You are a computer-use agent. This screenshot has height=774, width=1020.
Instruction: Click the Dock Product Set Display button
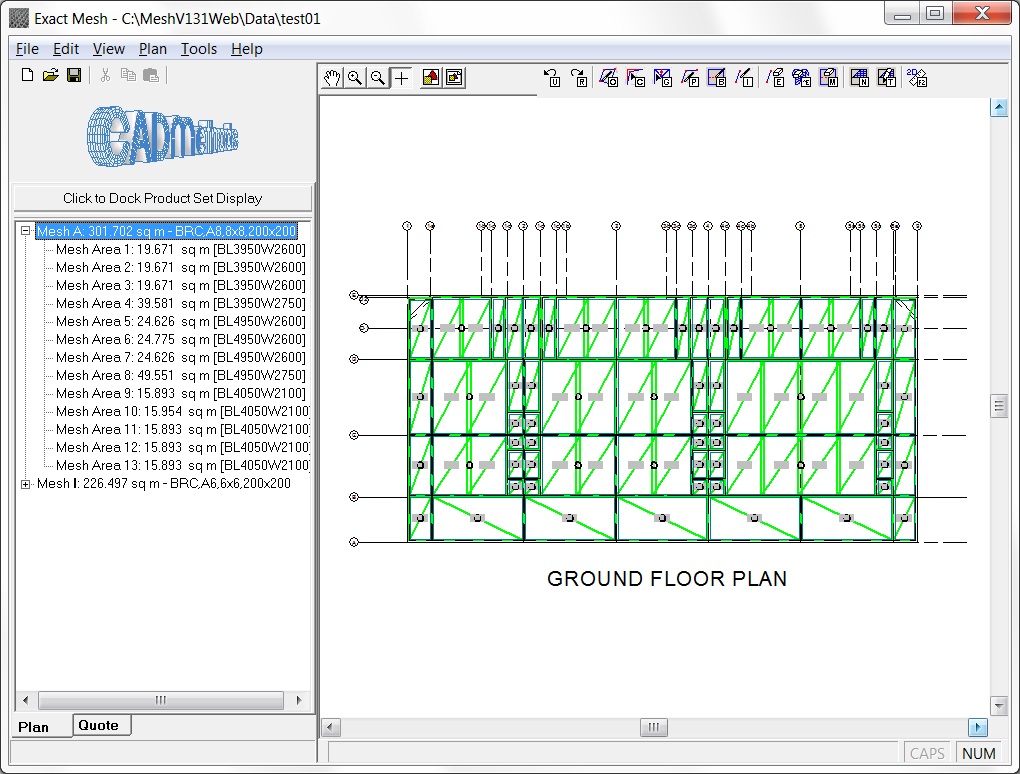(x=163, y=198)
